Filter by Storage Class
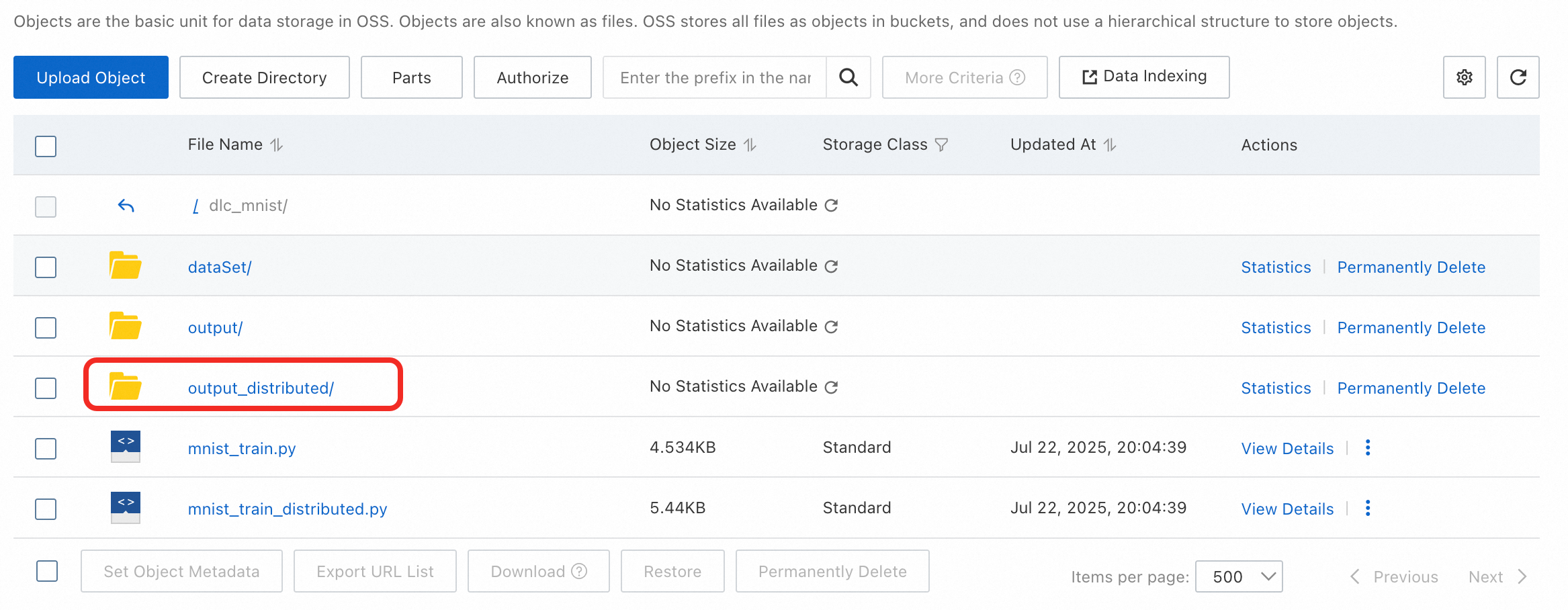 (941, 145)
